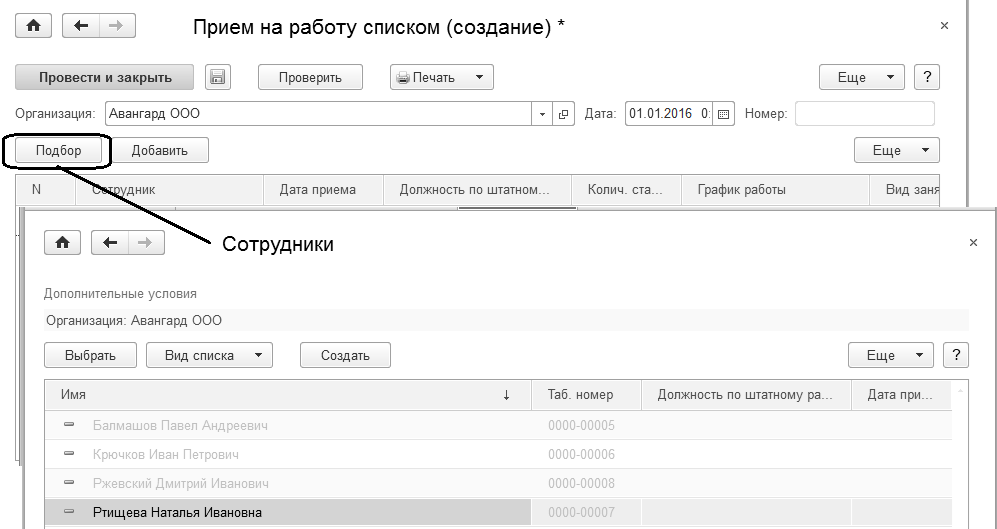Open the Вид списка dropdown
The width and height of the screenshot is (997, 529).
coord(209,355)
